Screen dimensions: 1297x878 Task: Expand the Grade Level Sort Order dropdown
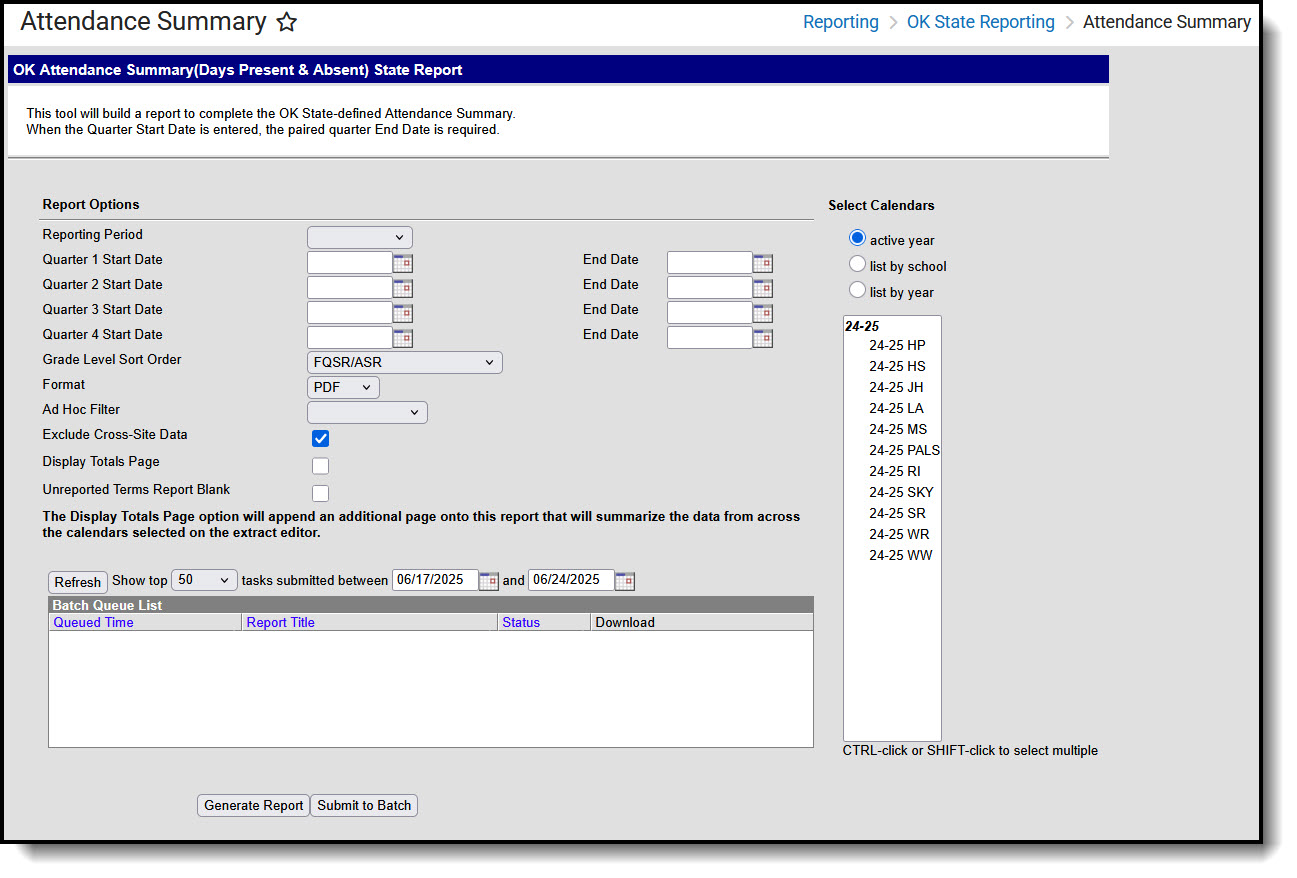404,362
